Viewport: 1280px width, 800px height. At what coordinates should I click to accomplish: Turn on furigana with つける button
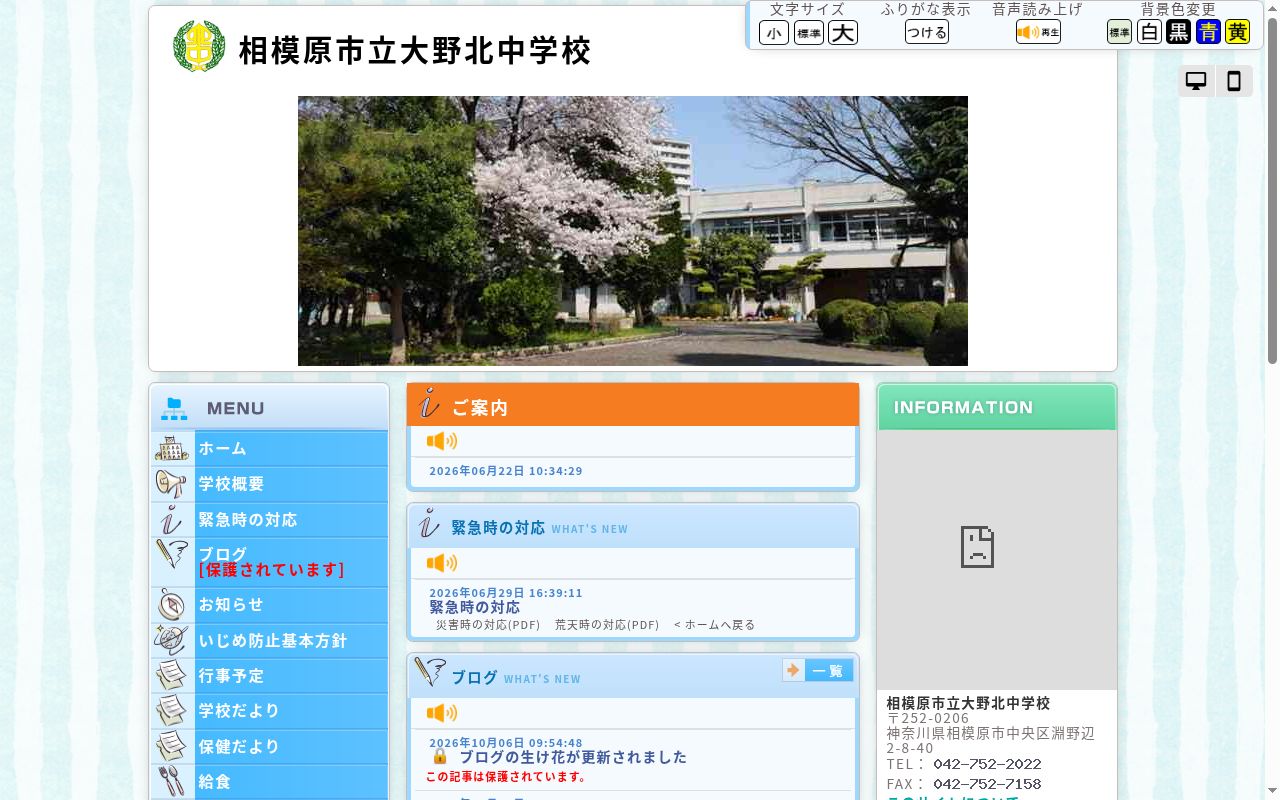pos(927,32)
